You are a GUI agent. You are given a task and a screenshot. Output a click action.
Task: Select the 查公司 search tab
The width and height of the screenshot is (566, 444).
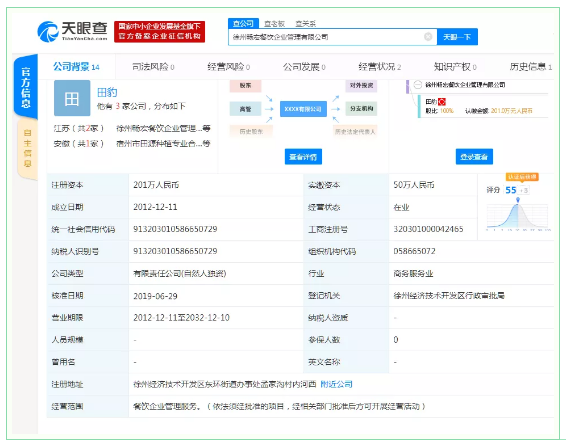click(x=243, y=24)
